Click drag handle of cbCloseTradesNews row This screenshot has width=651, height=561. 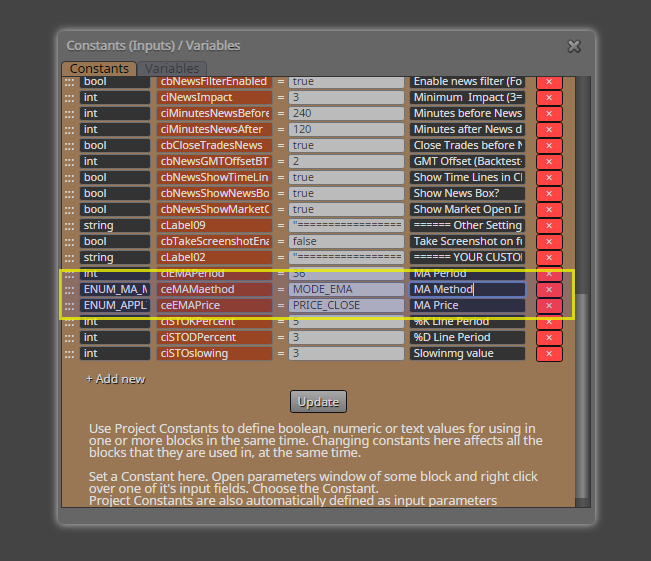[69, 146]
